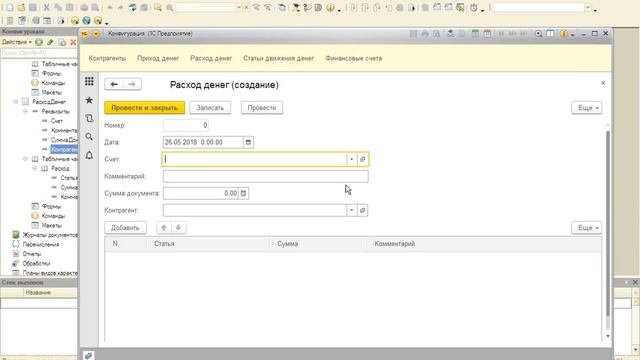Select Отчеты in configuration tree
This screenshot has width=640, height=360.
31,254
